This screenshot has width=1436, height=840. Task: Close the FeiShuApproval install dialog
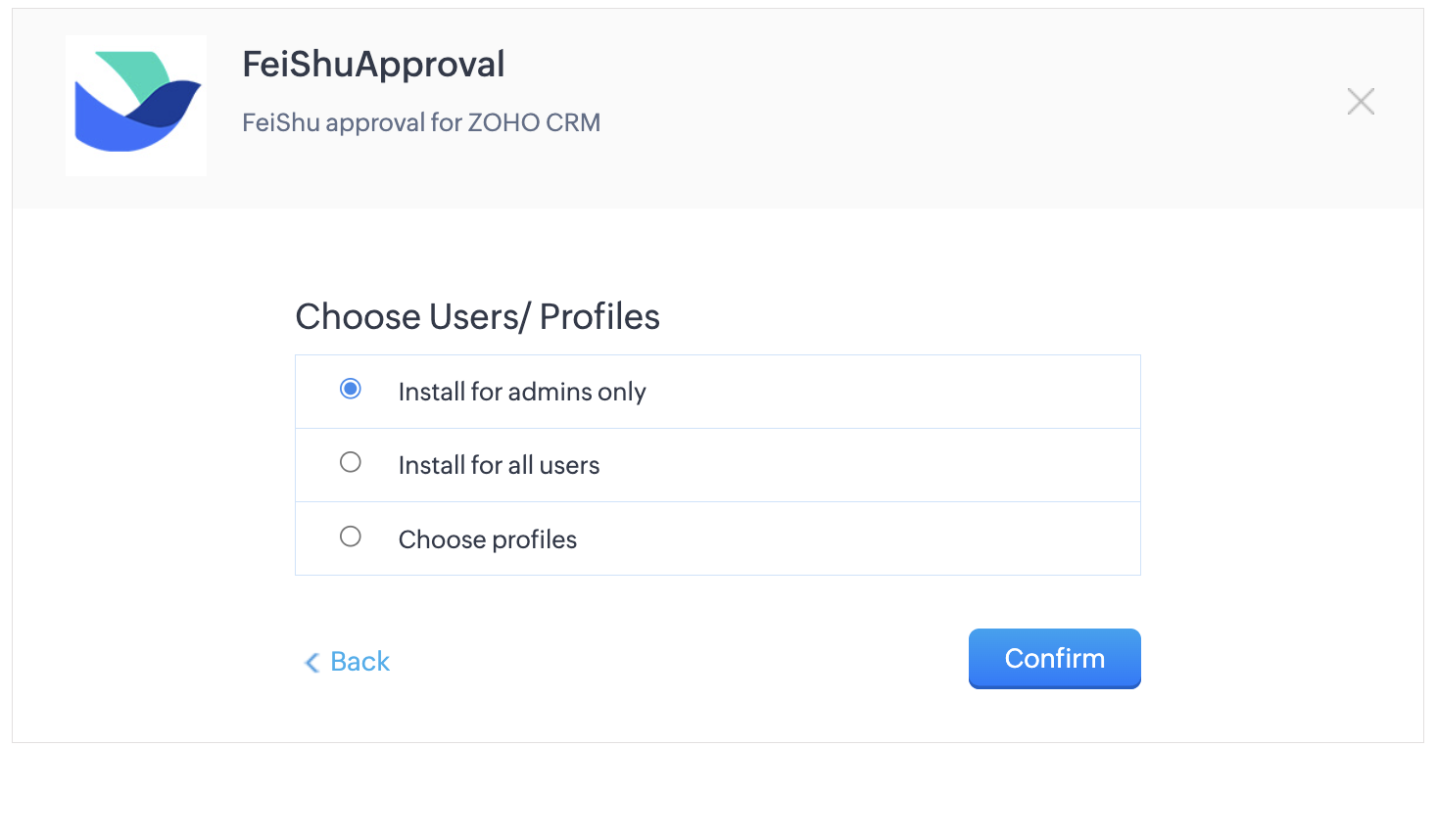[1361, 102]
